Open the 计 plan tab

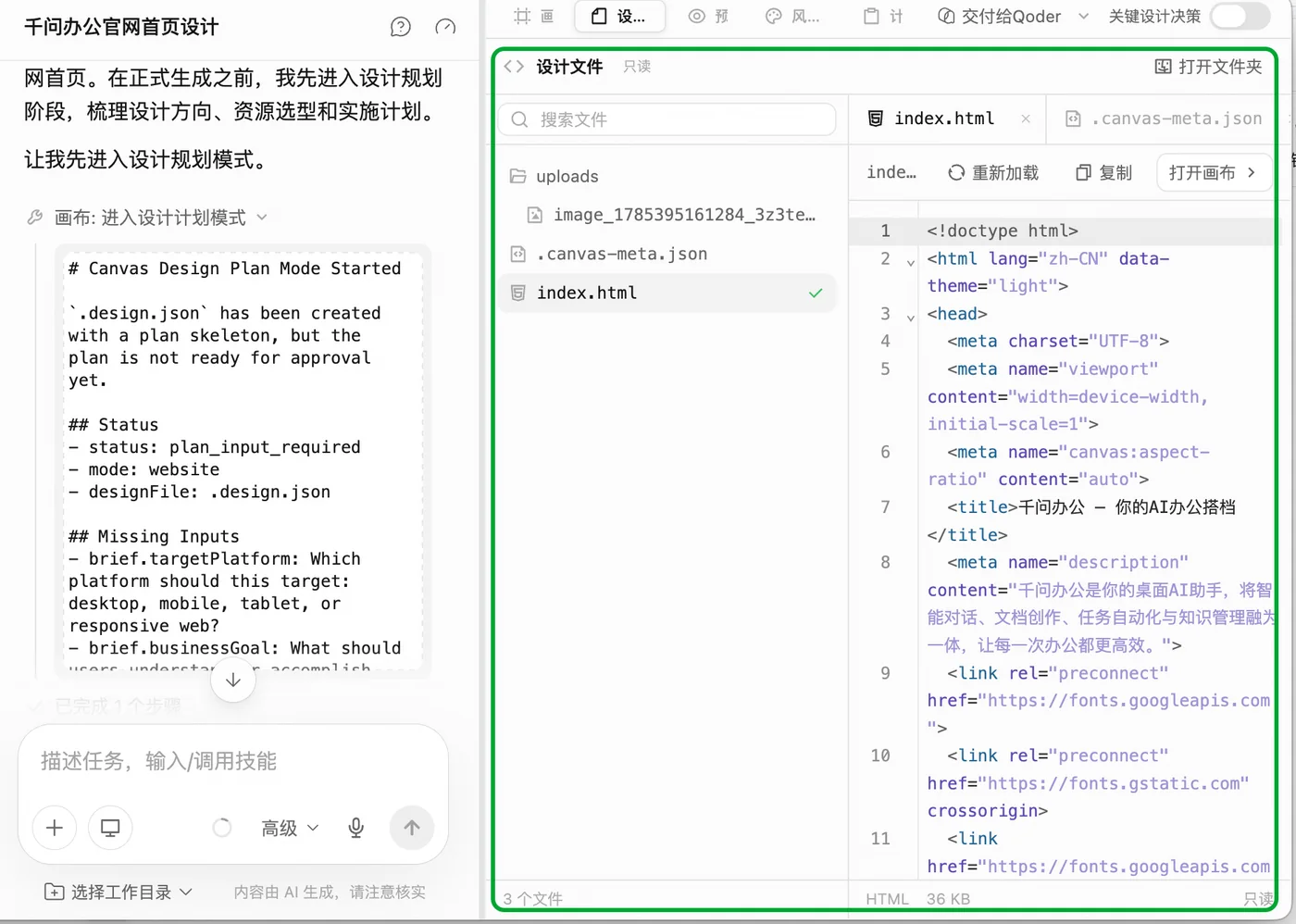point(883,16)
